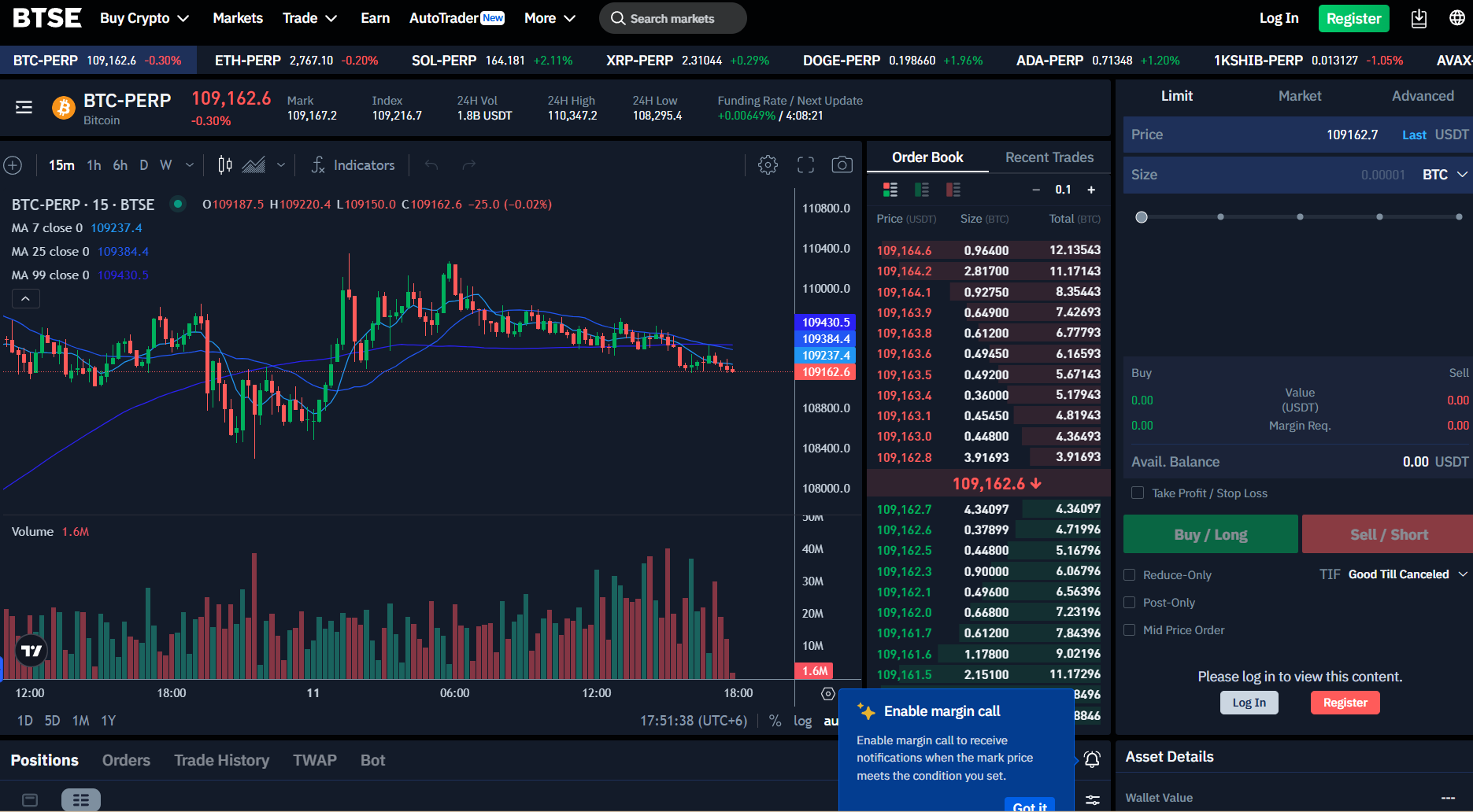This screenshot has height=812, width=1473.
Task: Check the Reduce-Only option
Action: [x=1130, y=575]
